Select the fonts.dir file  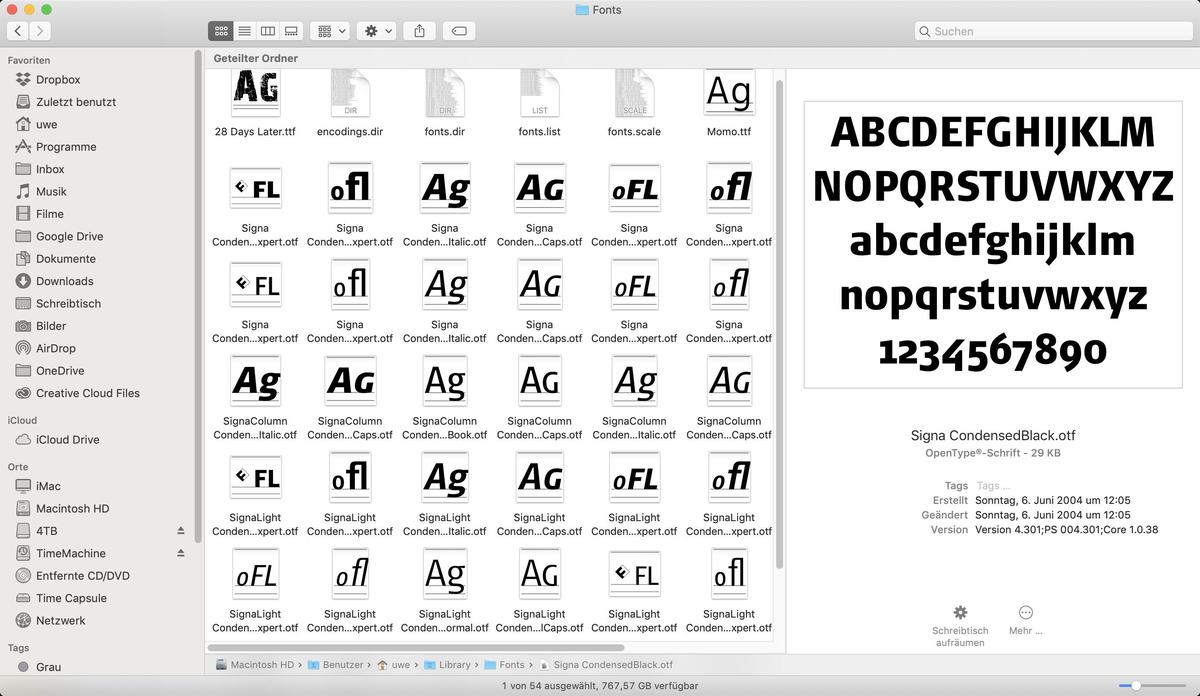click(445, 102)
